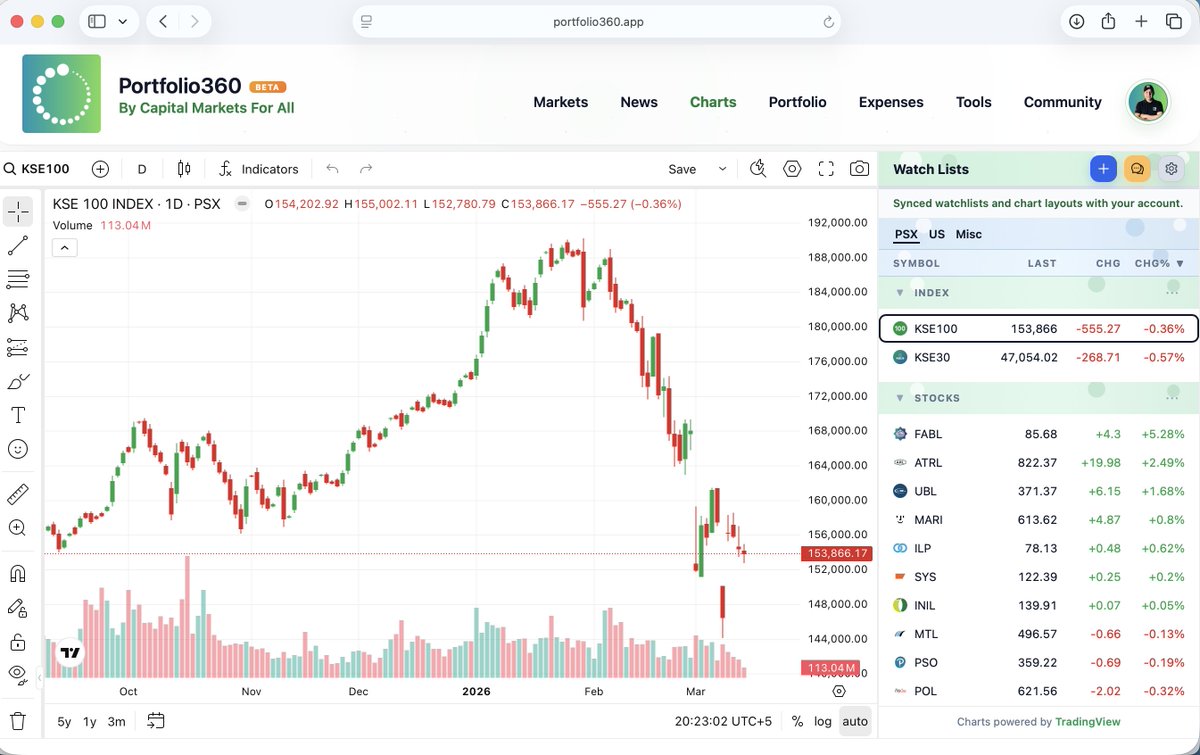Set the 1y date range
The image size is (1200, 755).
[90, 721]
